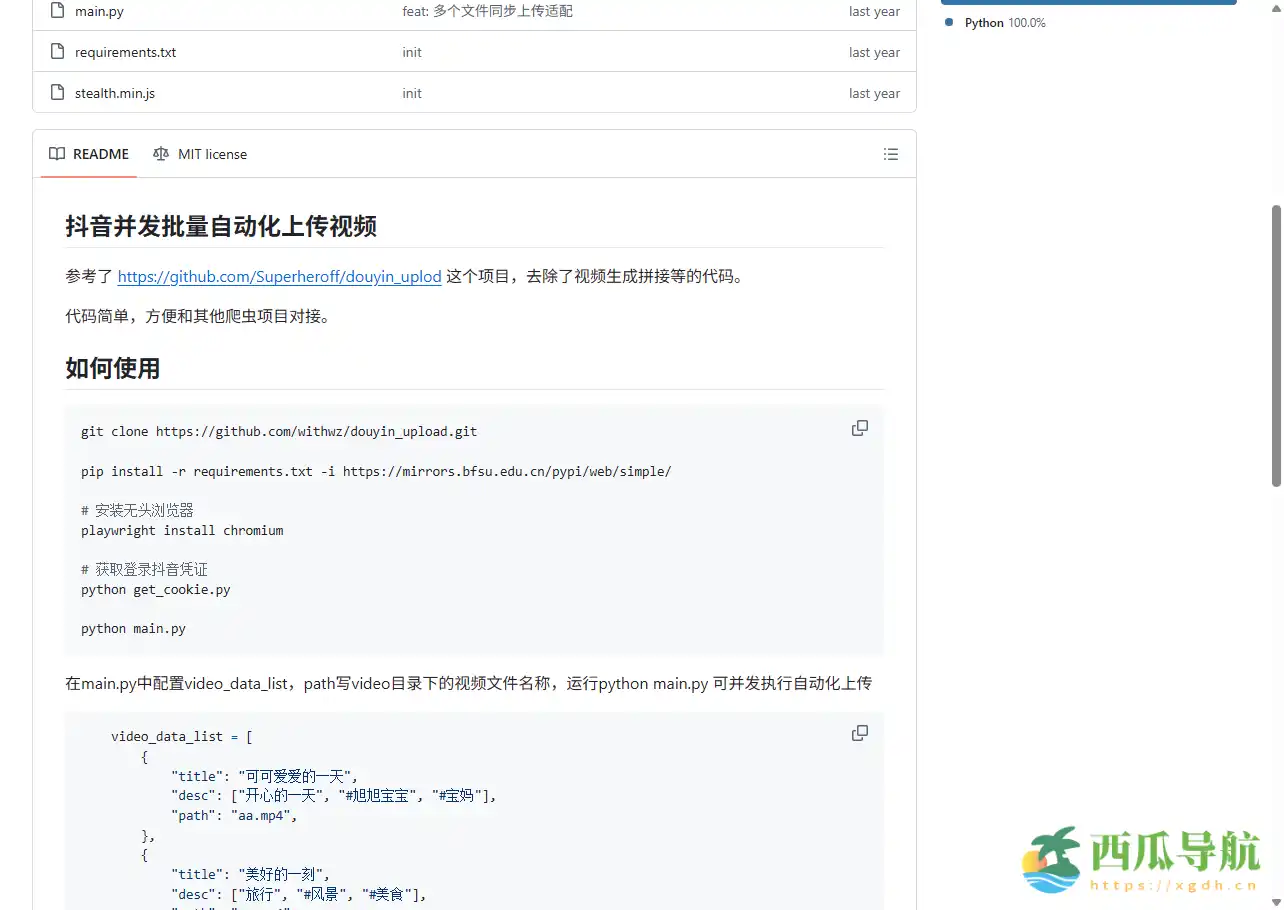1284x910 pixels.
Task: Open the MIT license tab
Action: 212,153
